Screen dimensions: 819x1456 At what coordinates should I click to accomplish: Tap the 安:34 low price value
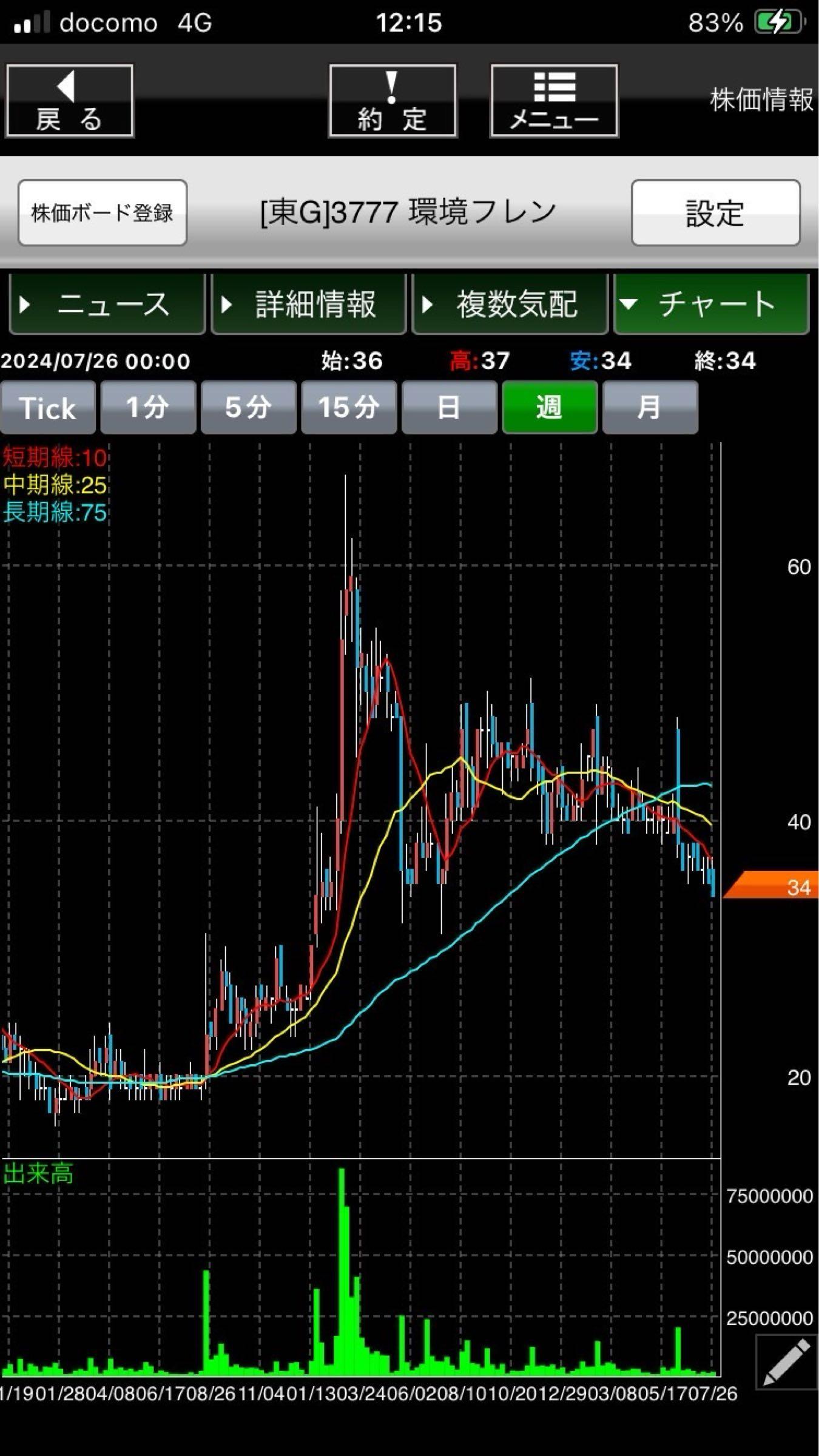[x=601, y=361]
